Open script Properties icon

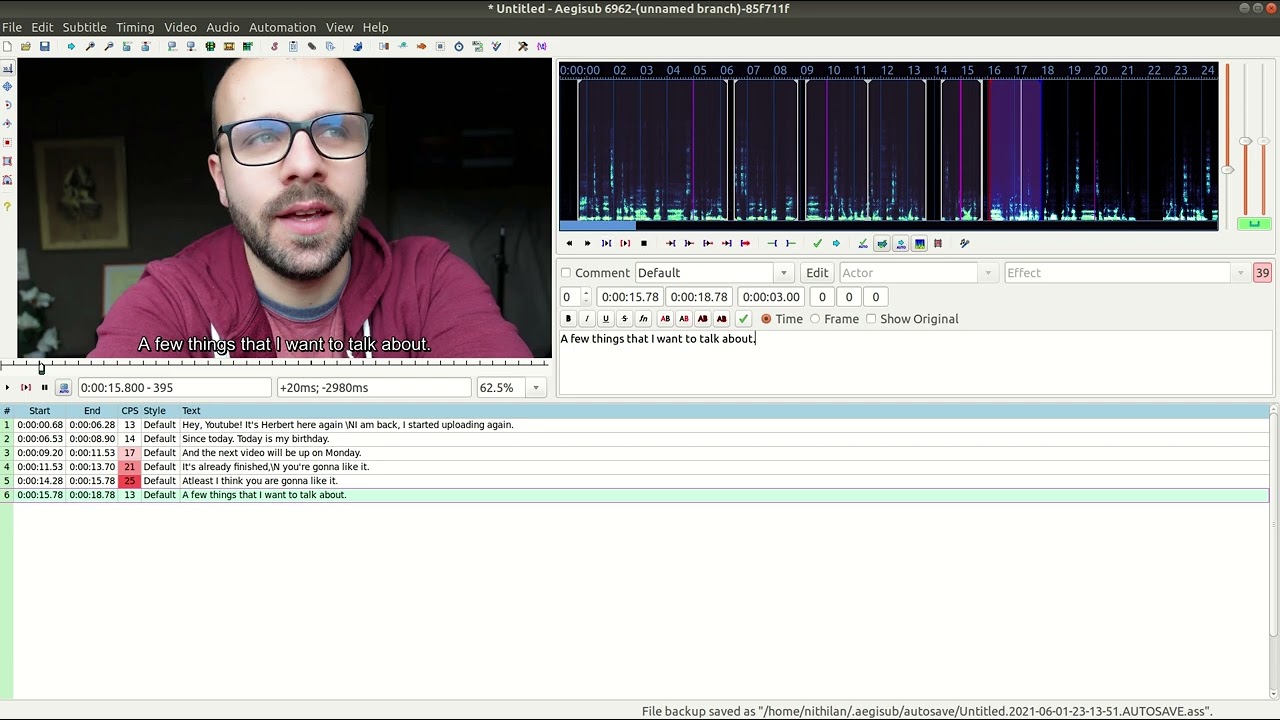(x=293, y=46)
